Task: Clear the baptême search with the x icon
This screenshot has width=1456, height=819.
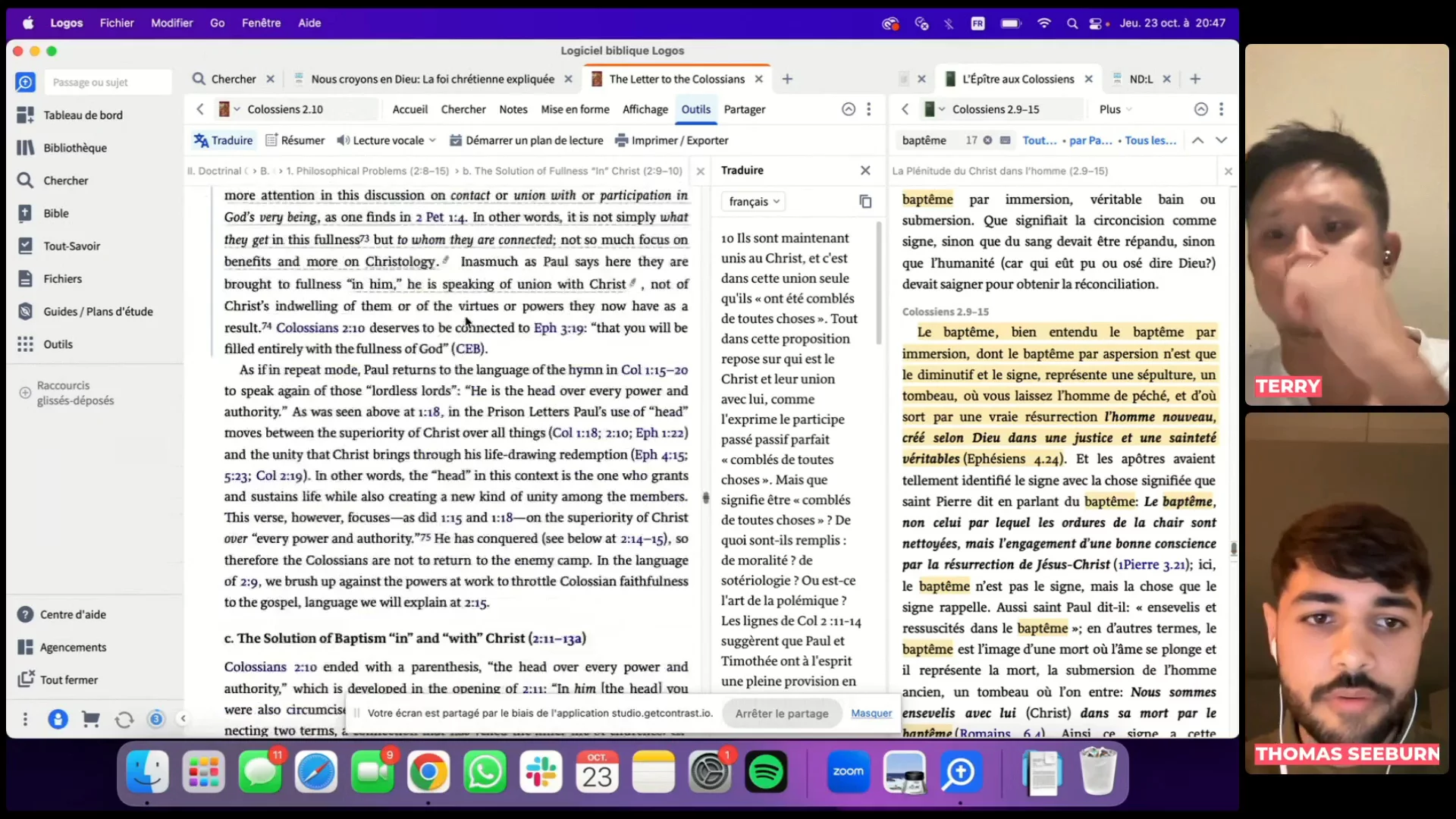Action: click(987, 140)
